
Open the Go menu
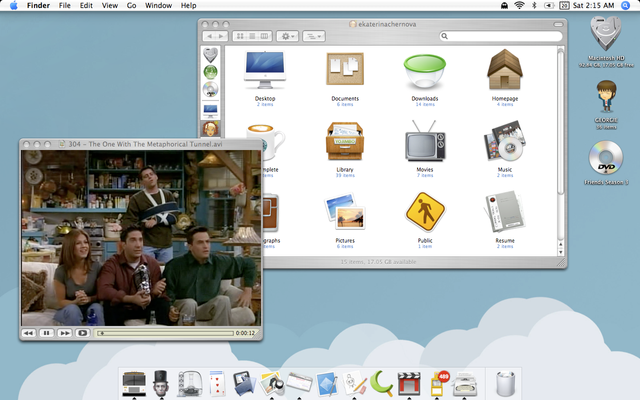coord(131,5)
